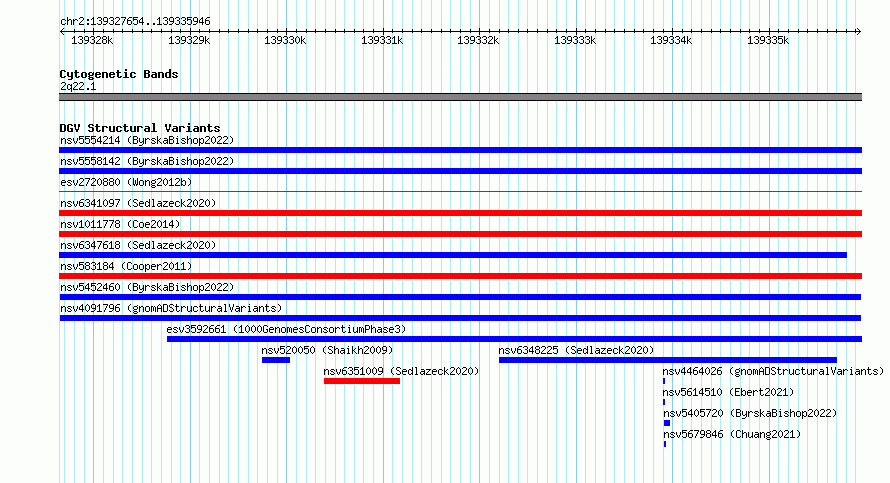
Task: Click the Cytogenetic Bands track title
Action: 119,74
